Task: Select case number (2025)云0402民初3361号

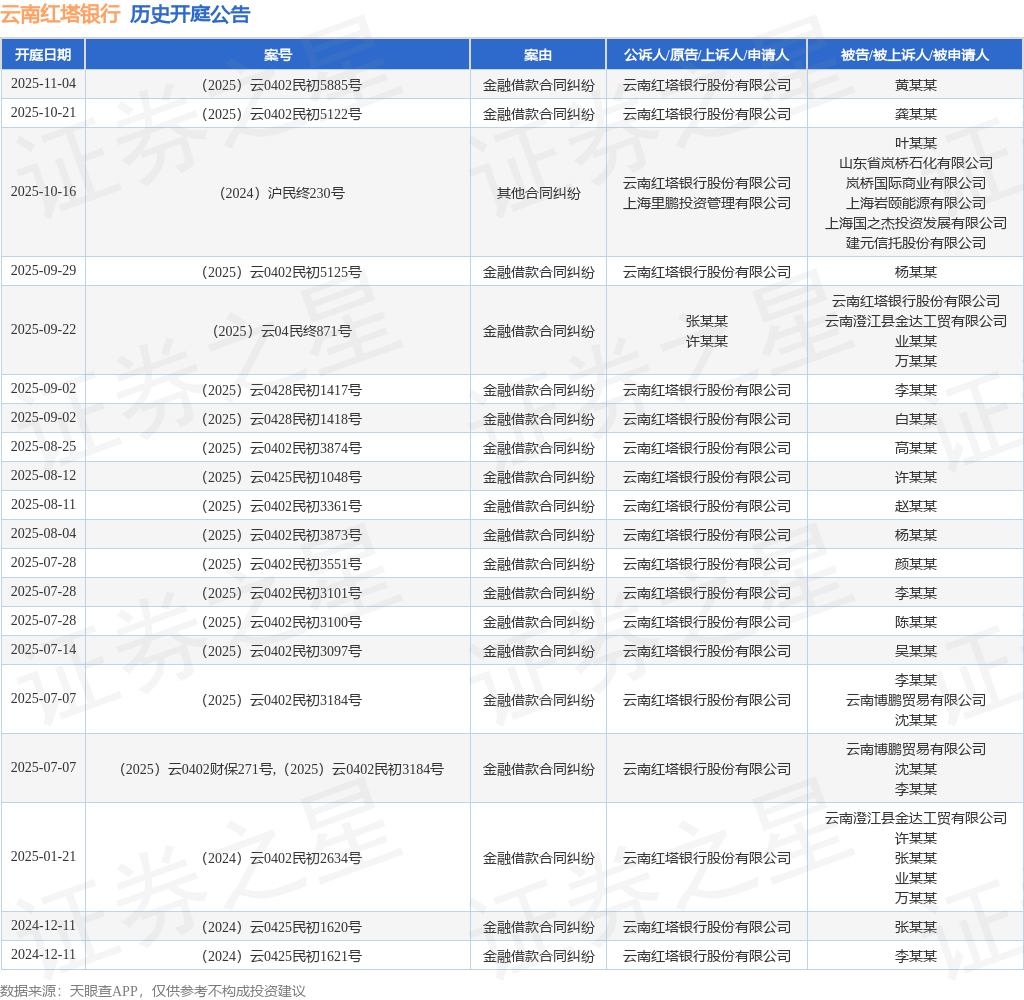Action: pos(281,506)
